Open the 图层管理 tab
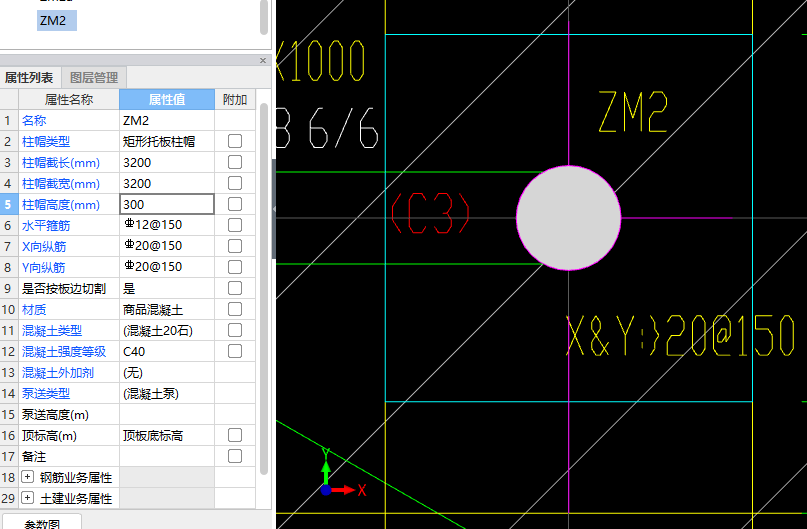This screenshot has height=529, width=807. (x=94, y=78)
